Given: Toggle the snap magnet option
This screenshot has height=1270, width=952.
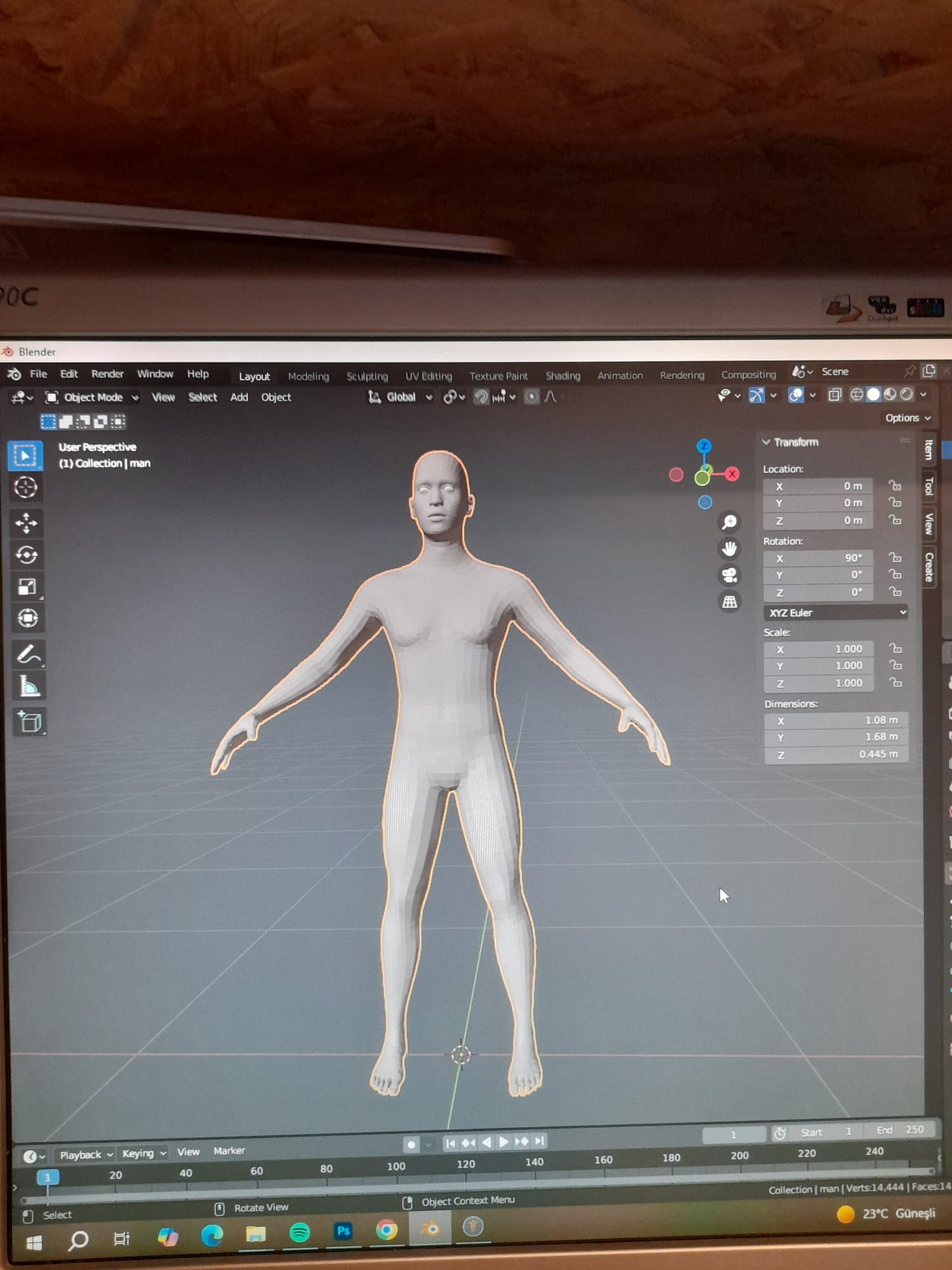Looking at the screenshot, I should (482, 397).
